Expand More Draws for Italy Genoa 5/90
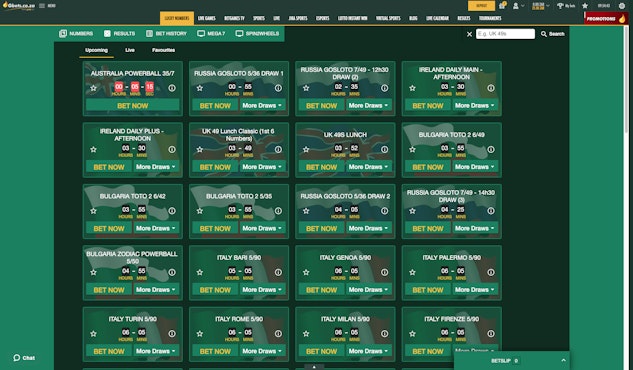The image size is (633, 370). tap(368, 290)
